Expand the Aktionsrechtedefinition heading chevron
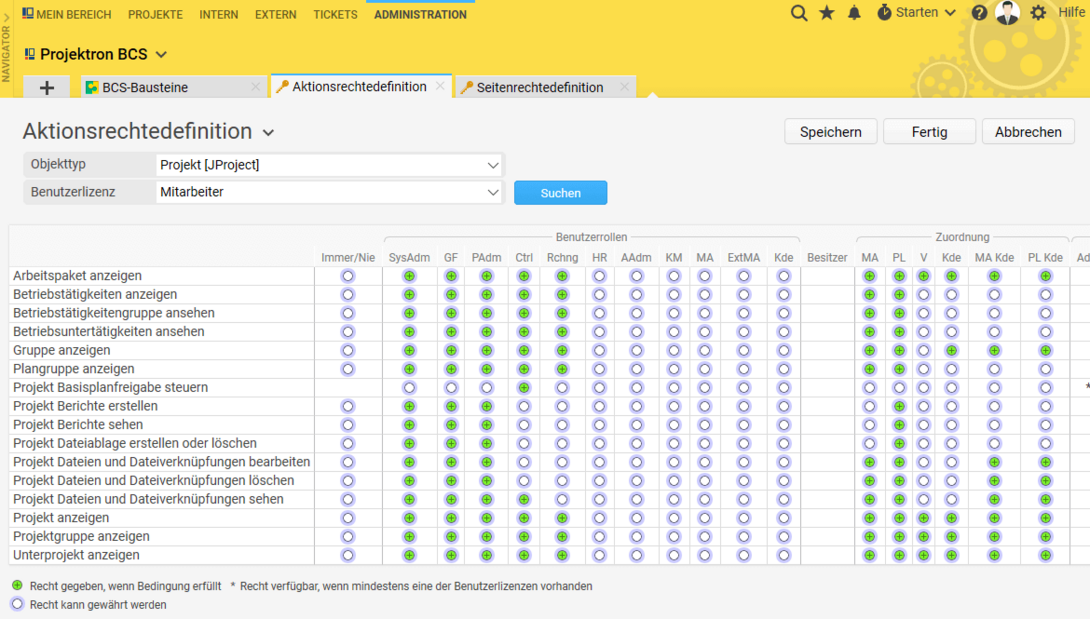The image size is (1090, 619). click(x=268, y=132)
